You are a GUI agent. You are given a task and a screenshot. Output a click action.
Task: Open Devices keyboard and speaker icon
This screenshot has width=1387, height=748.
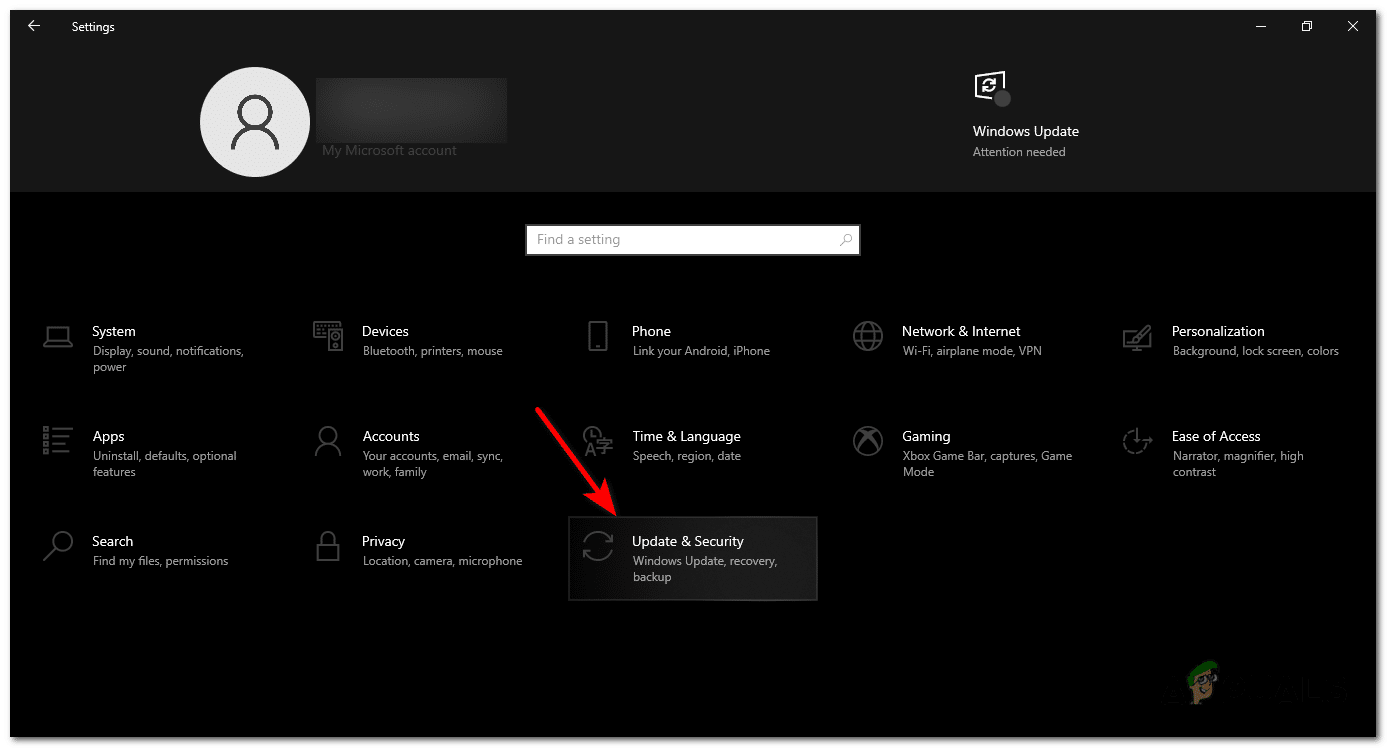click(328, 336)
